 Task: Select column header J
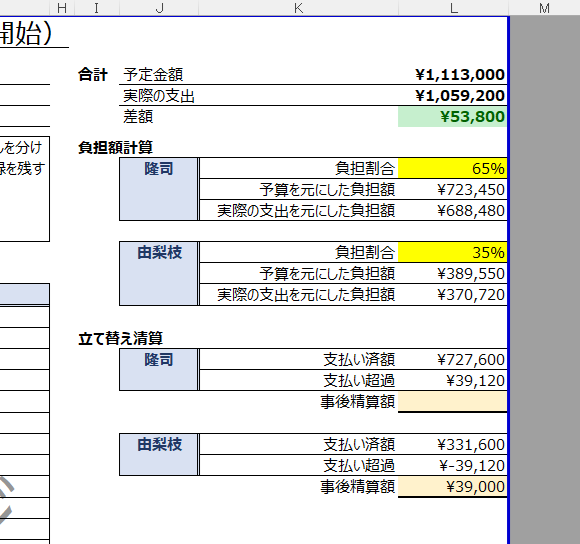[x=159, y=7]
